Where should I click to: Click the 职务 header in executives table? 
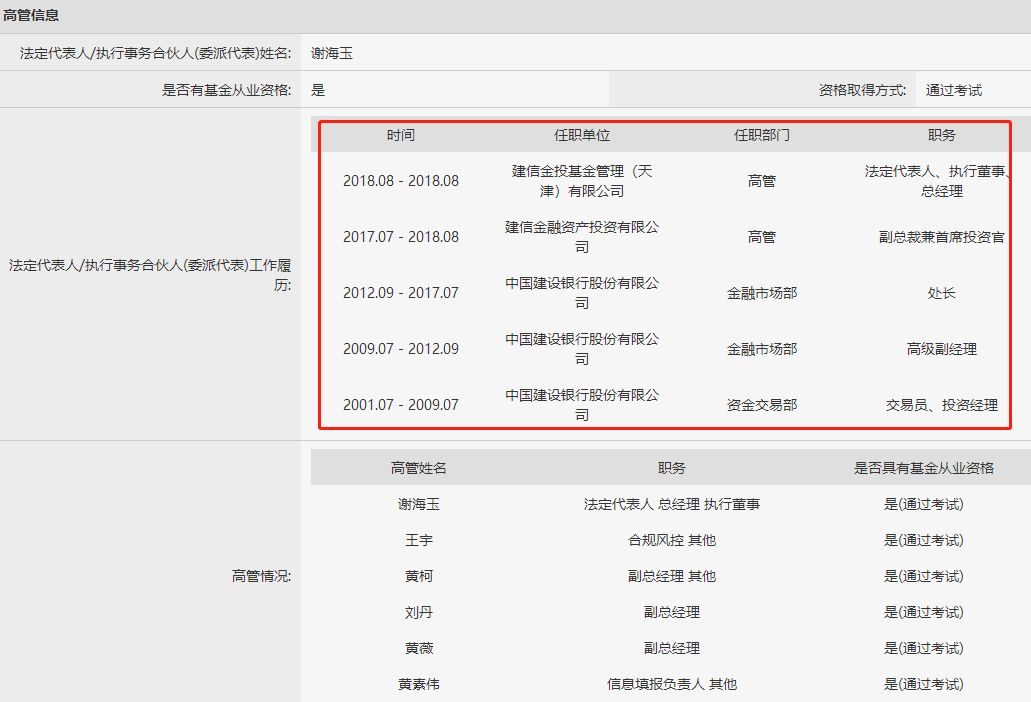[x=671, y=467]
